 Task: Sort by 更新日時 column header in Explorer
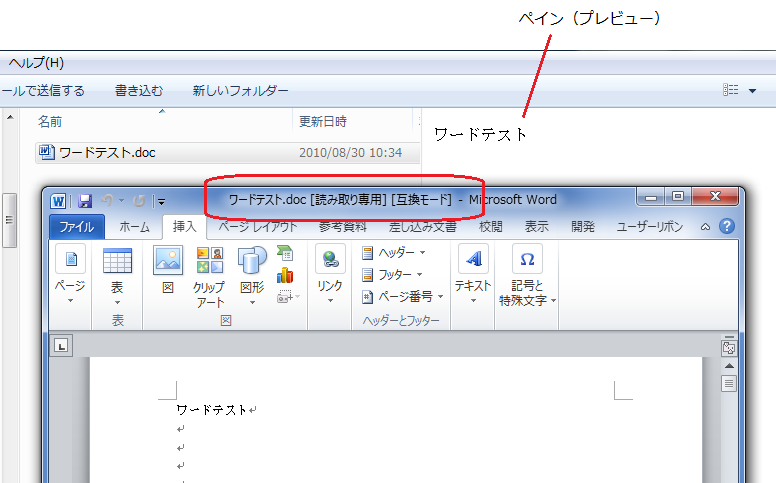323,122
